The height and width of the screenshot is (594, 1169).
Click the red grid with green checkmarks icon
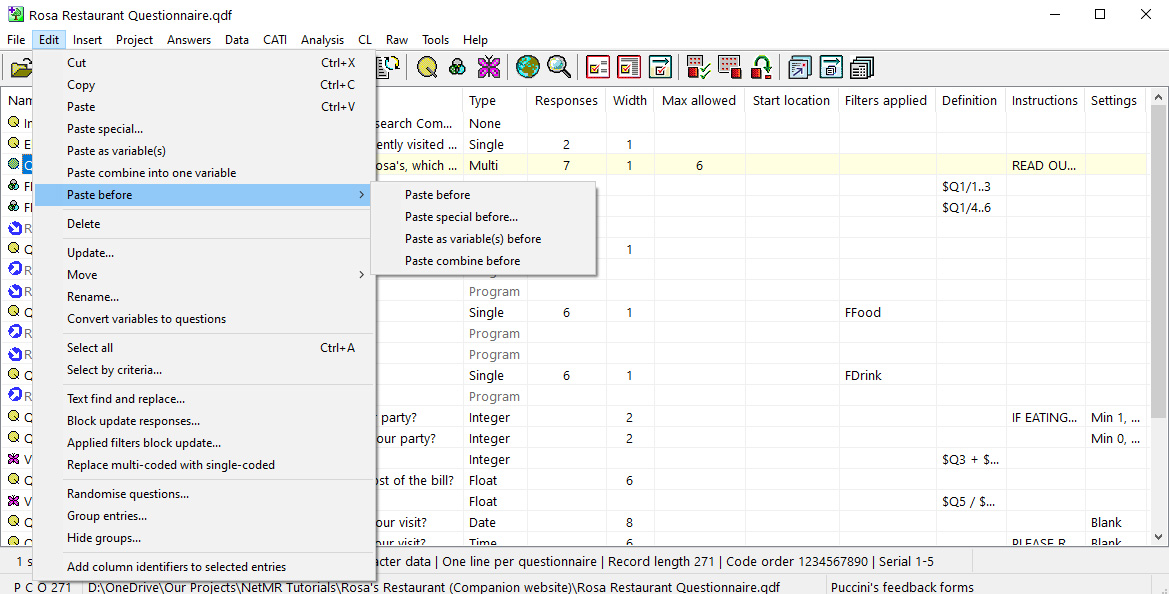[699, 67]
